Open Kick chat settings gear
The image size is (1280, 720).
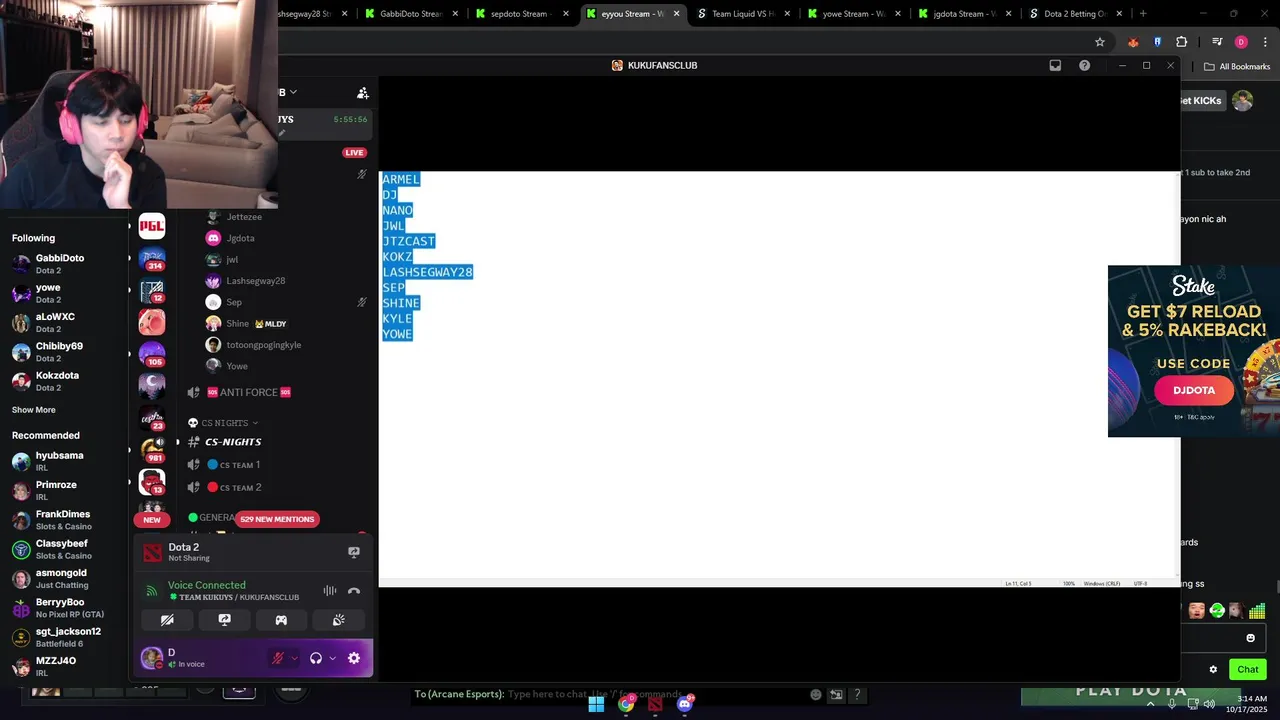point(1213,670)
